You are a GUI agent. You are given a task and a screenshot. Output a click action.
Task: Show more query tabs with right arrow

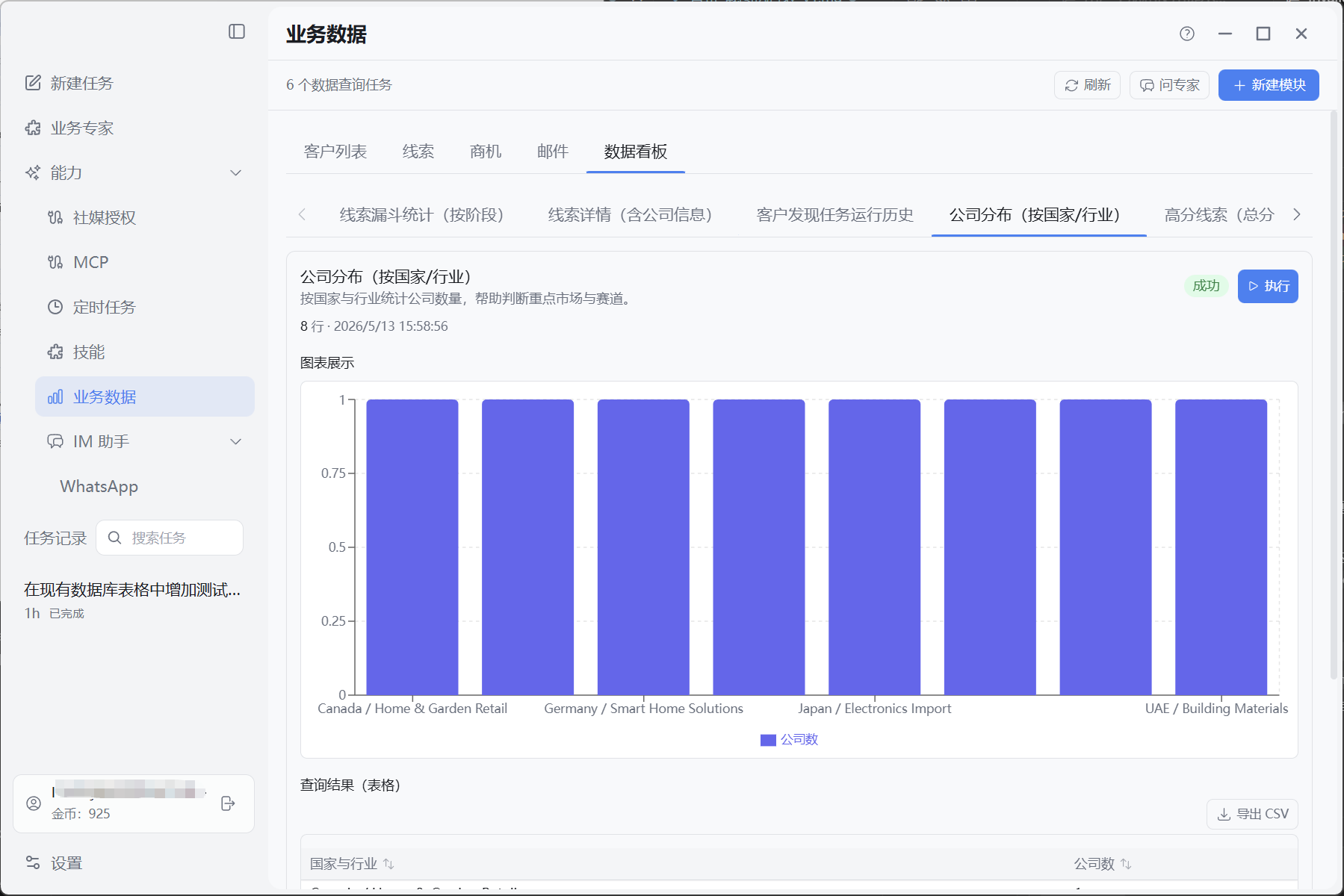pos(1297,214)
